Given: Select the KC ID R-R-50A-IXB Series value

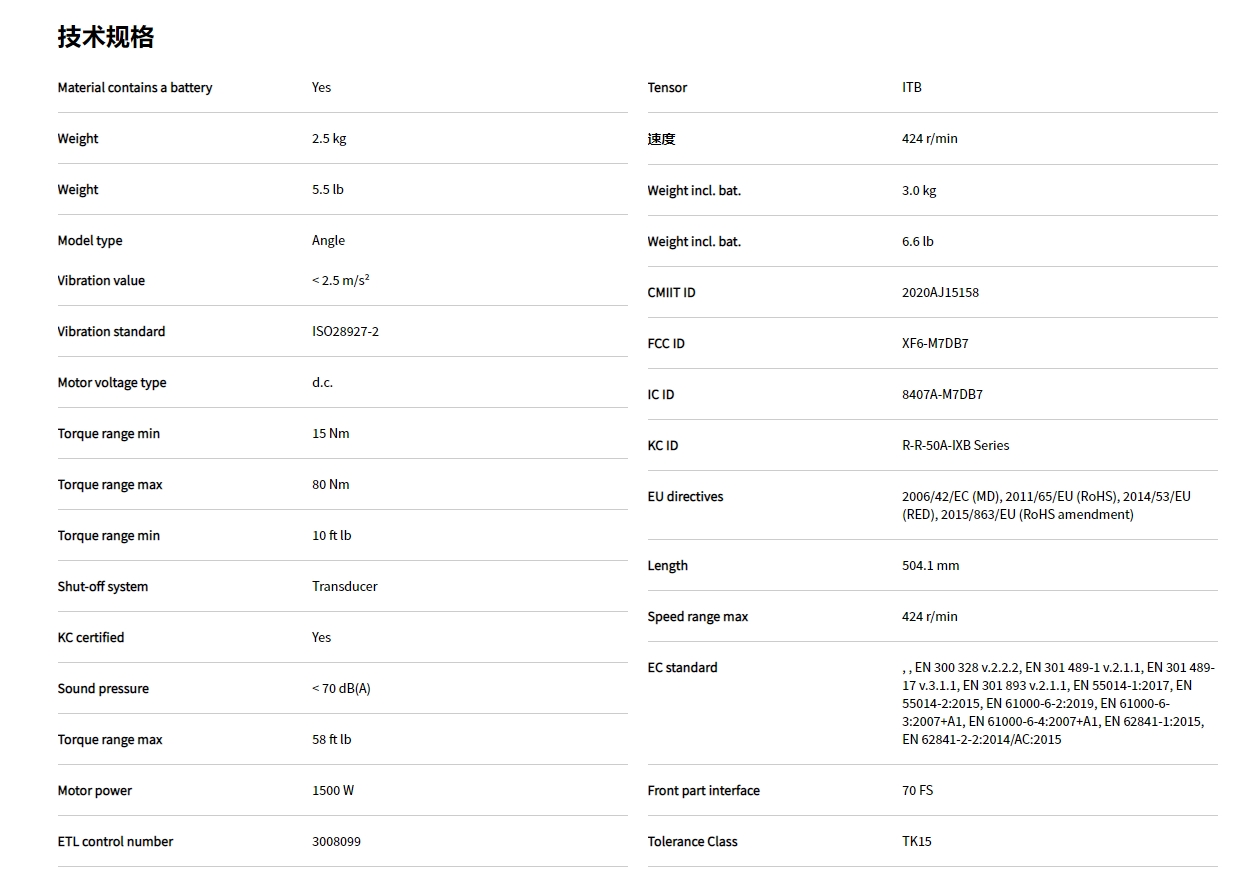Looking at the screenshot, I should coord(955,445).
